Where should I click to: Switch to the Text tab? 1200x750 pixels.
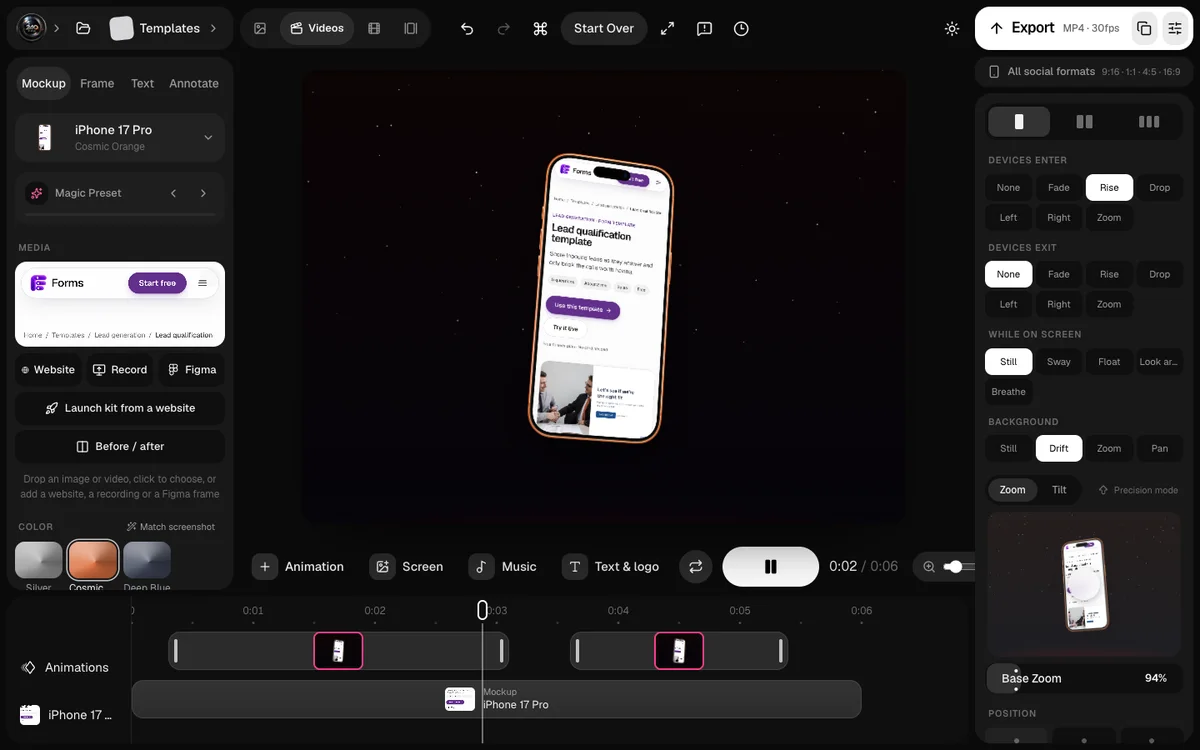142,83
